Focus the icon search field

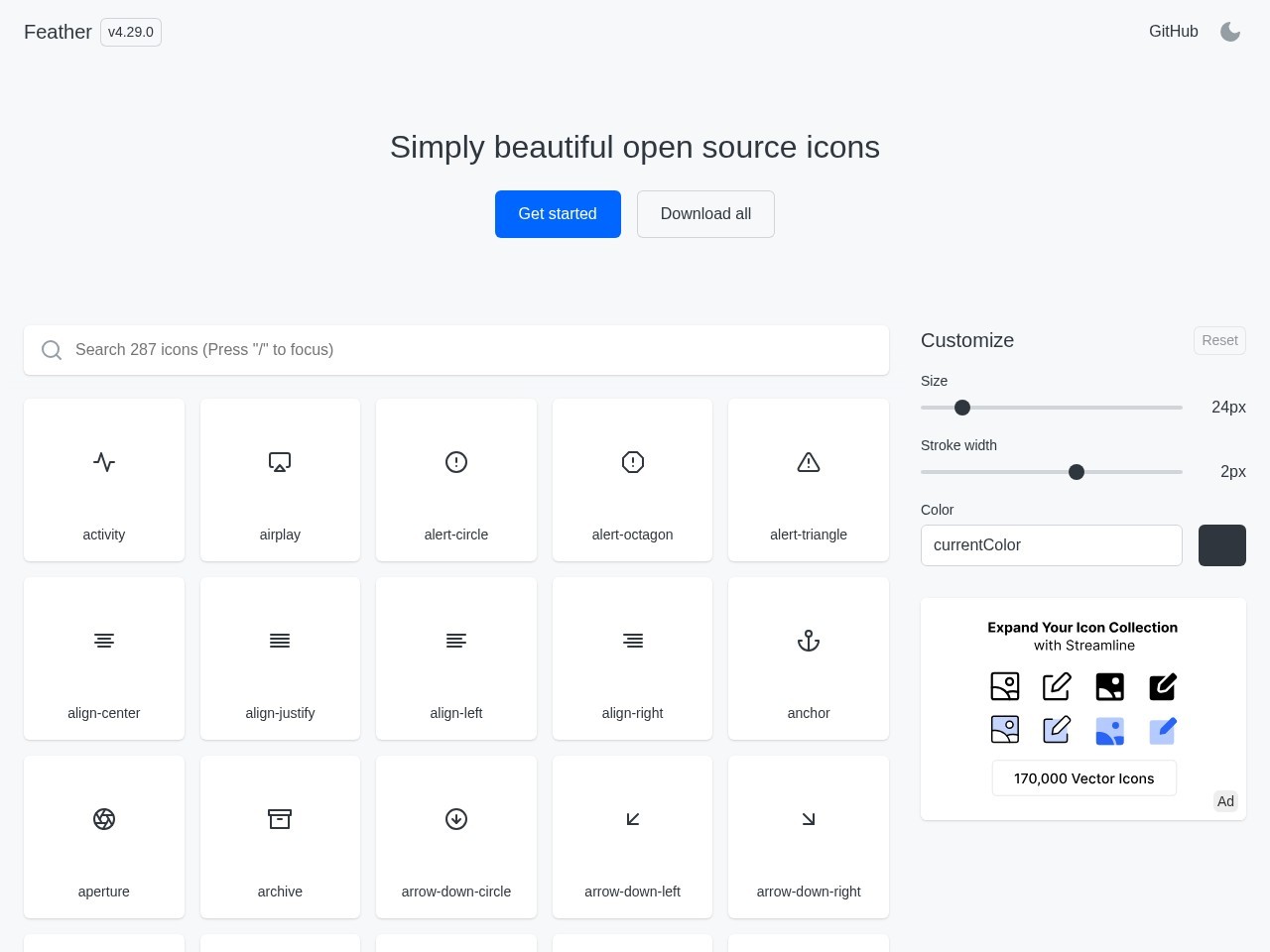coord(456,350)
